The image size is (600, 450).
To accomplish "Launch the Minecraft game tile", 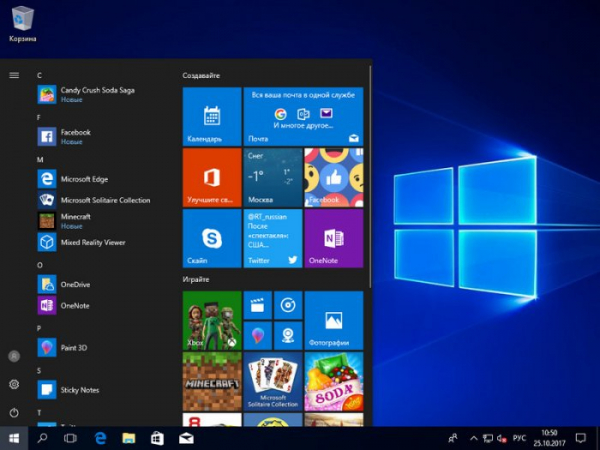I will pyautogui.click(x=212, y=382).
